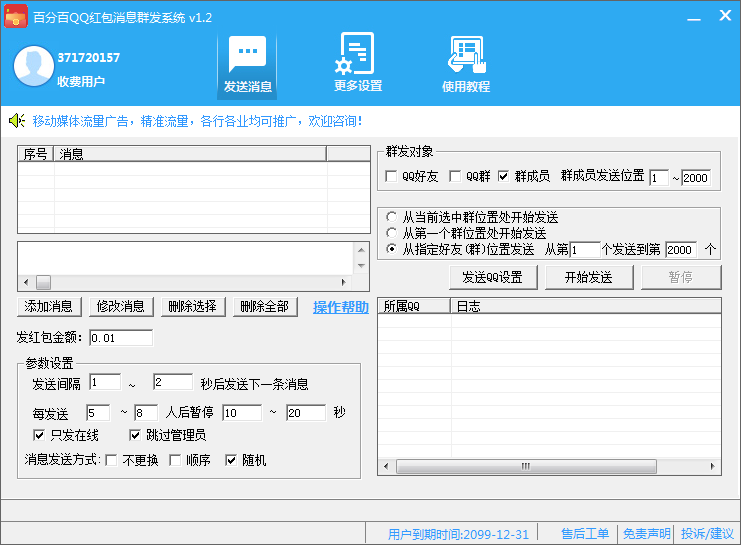Click the 序号 column header
This screenshot has height=545, width=741.
pos(36,154)
